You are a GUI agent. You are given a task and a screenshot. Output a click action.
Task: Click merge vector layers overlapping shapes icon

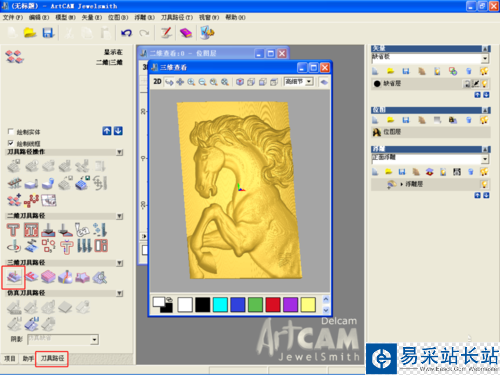tap(453, 71)
